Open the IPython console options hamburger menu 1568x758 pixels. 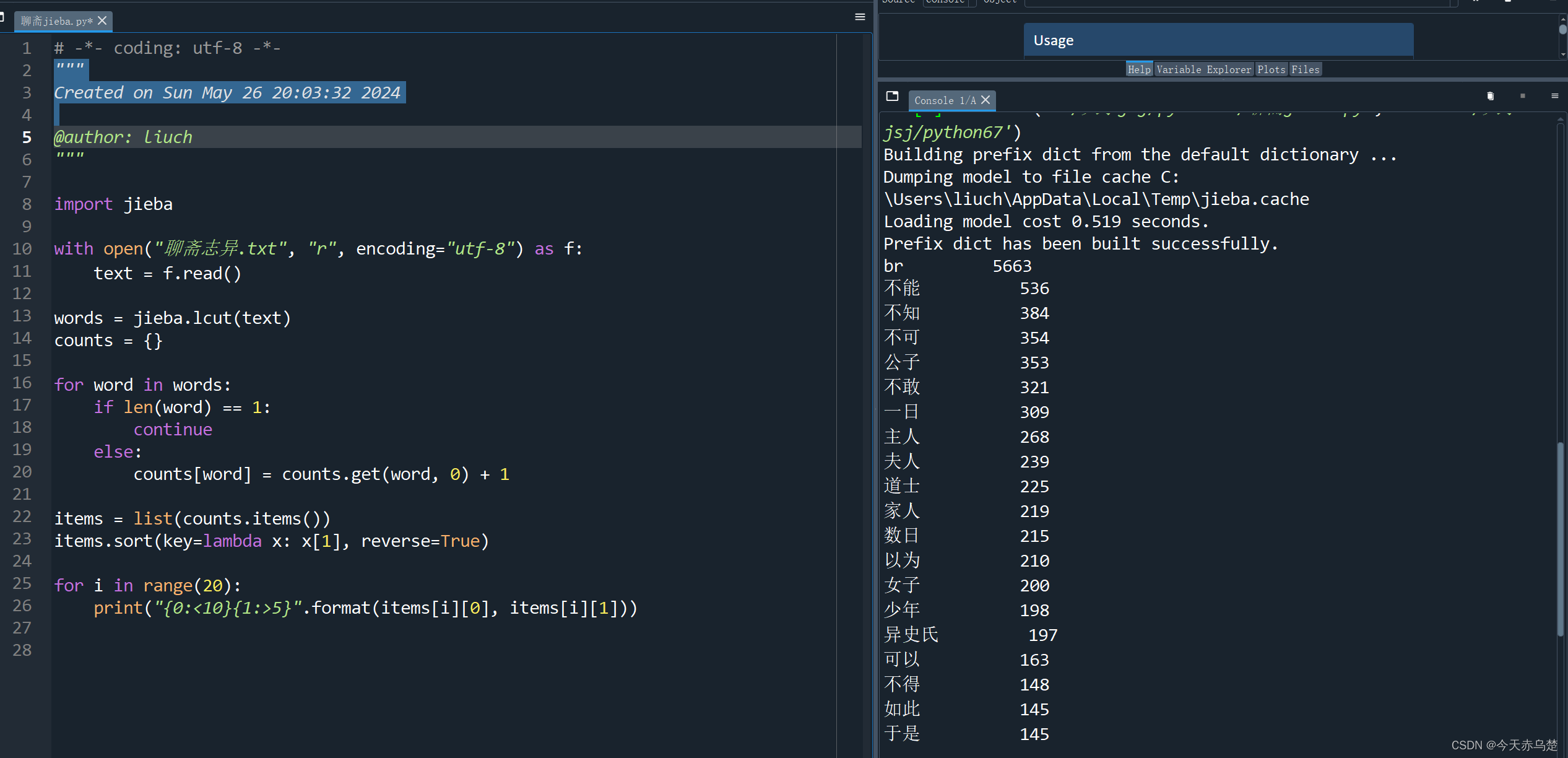coord(1554,96)
